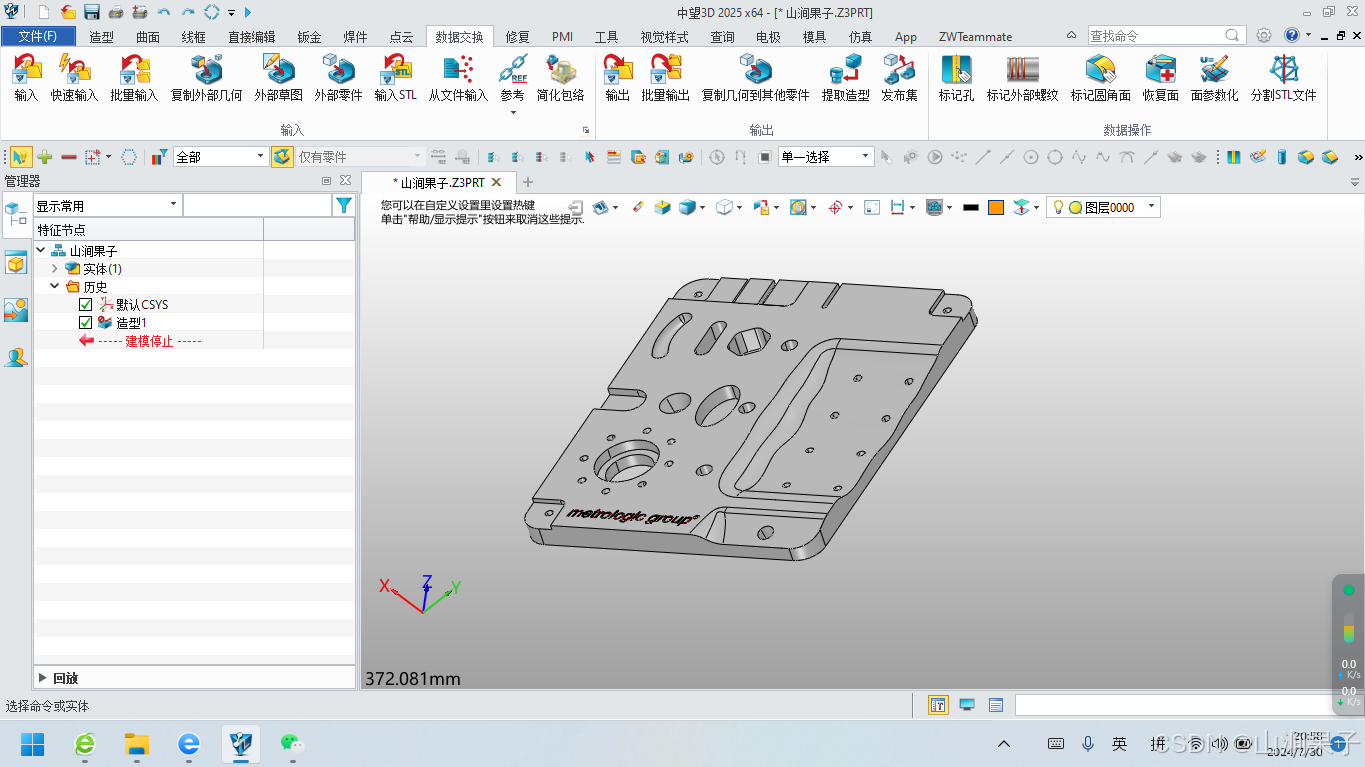This screenshot has width=1365, height=767.
Task: Open WeChat from the taskbar
Action: (x=291, y=743)
